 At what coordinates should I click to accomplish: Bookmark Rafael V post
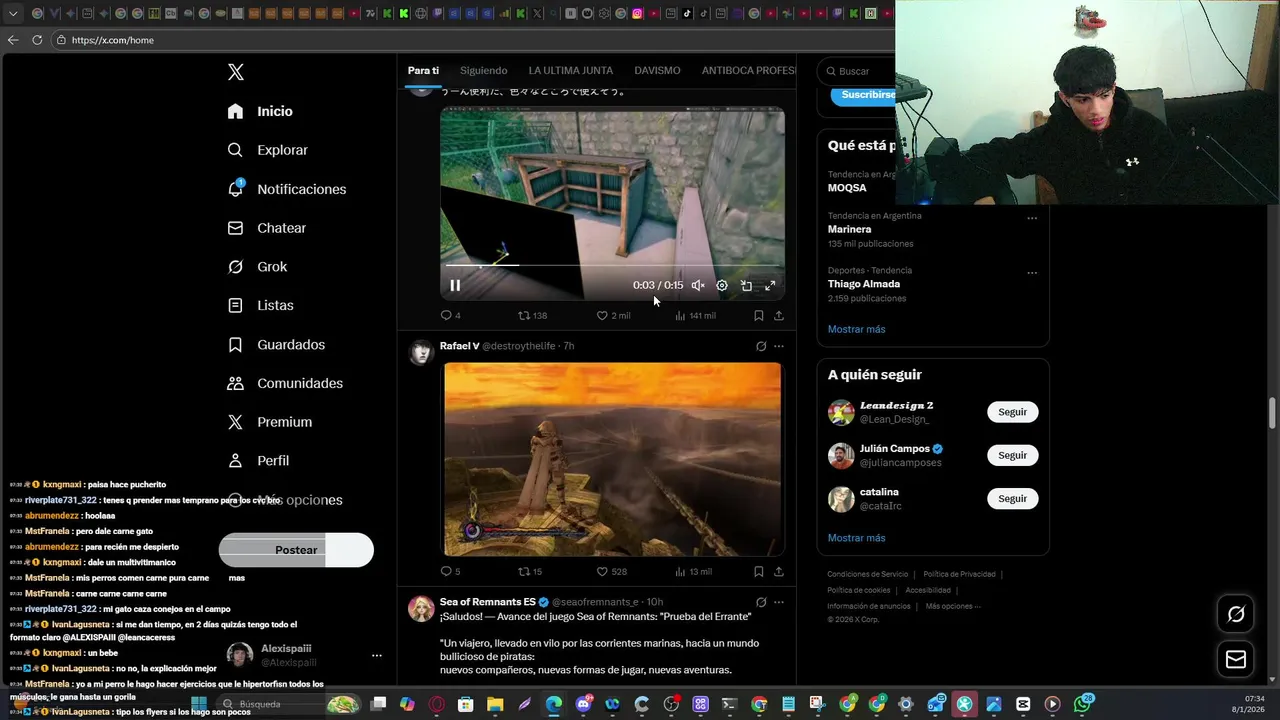pos(759,572)
